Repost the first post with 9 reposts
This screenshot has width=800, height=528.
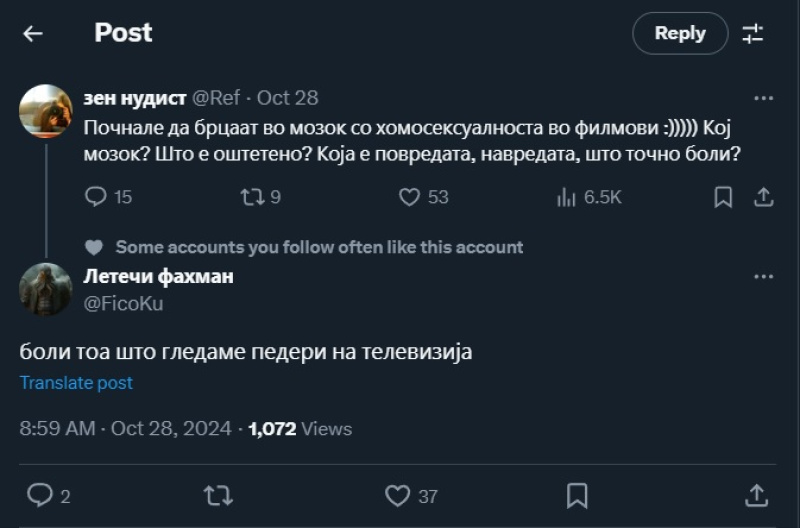[x=251, y=197]
